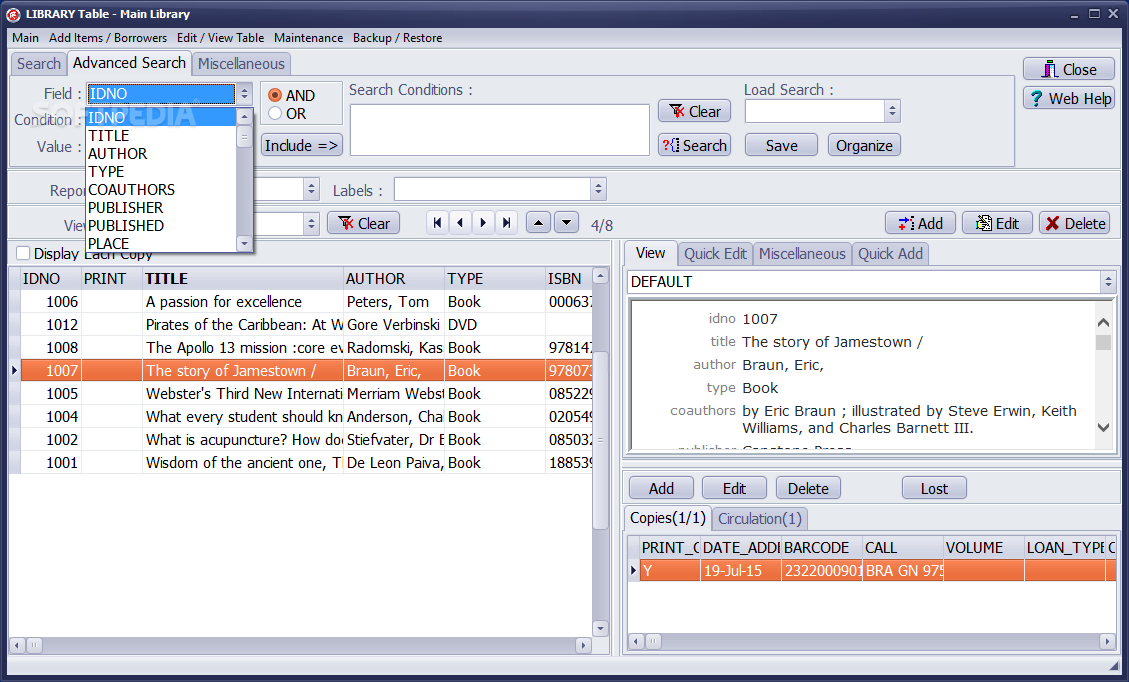Screen dimensions: 1129x682
Task: Open Add Items / Borrowers menu
Action: [108, 37]
